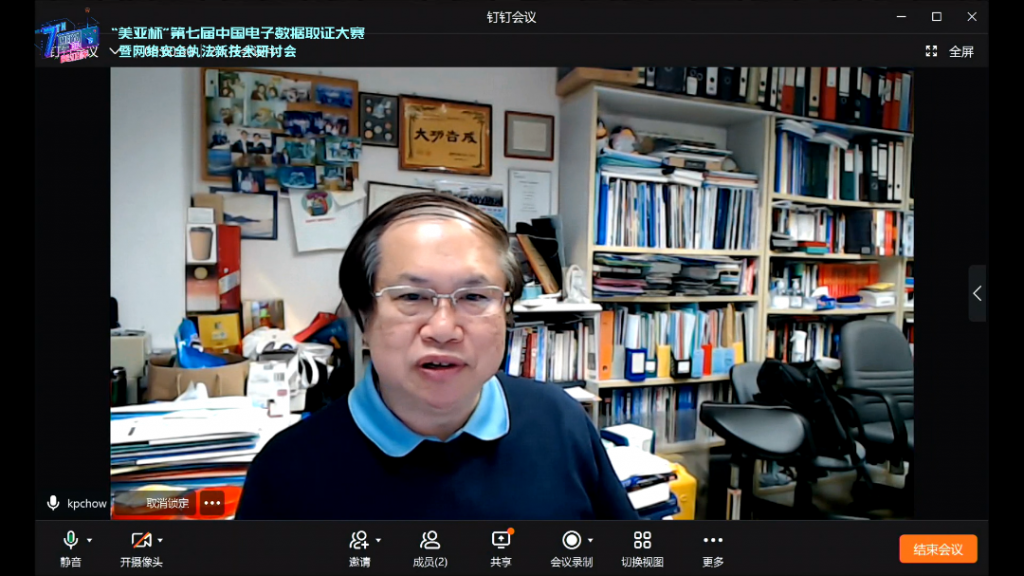Viewport: 1024px width, 576px height.
Task: Close the 钉钉会议 window
Action: click(972, 16)
